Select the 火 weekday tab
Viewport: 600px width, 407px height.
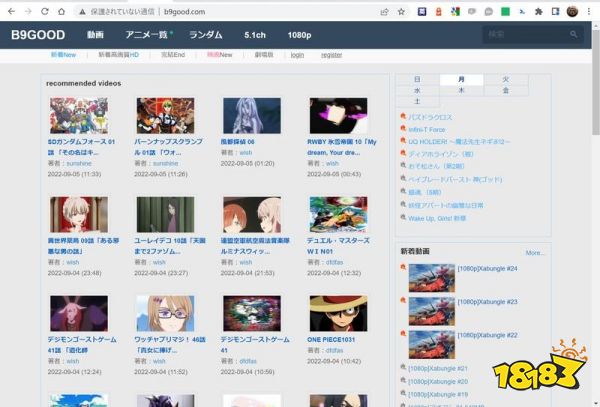click(506, 80)
